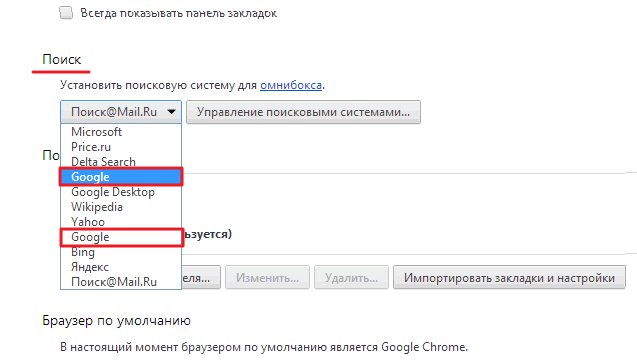
Task: Click 'Импортировать закладки и настройки' button
Action: 509,278
